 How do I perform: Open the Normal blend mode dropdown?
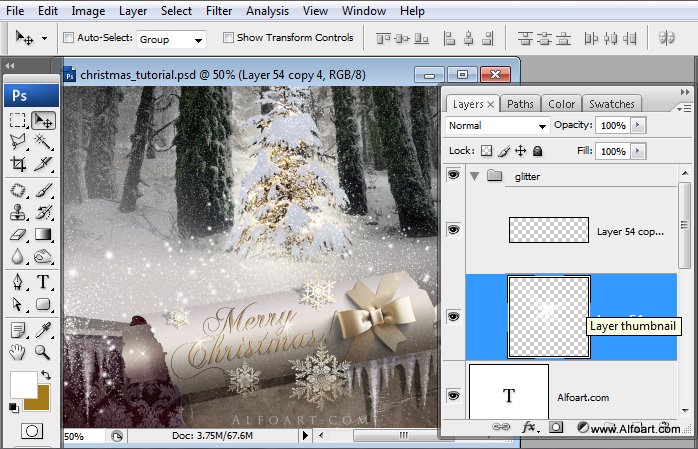[x=497, y=125]
